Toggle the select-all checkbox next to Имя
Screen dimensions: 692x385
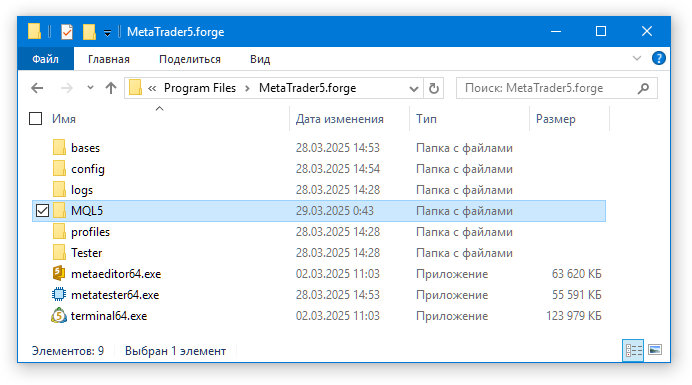click(x=35, y=119)
